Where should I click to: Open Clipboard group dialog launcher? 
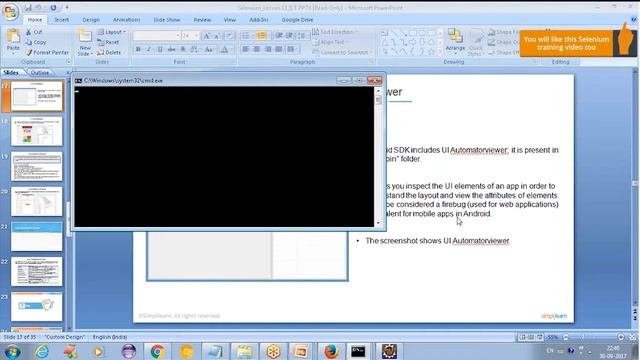68,62
